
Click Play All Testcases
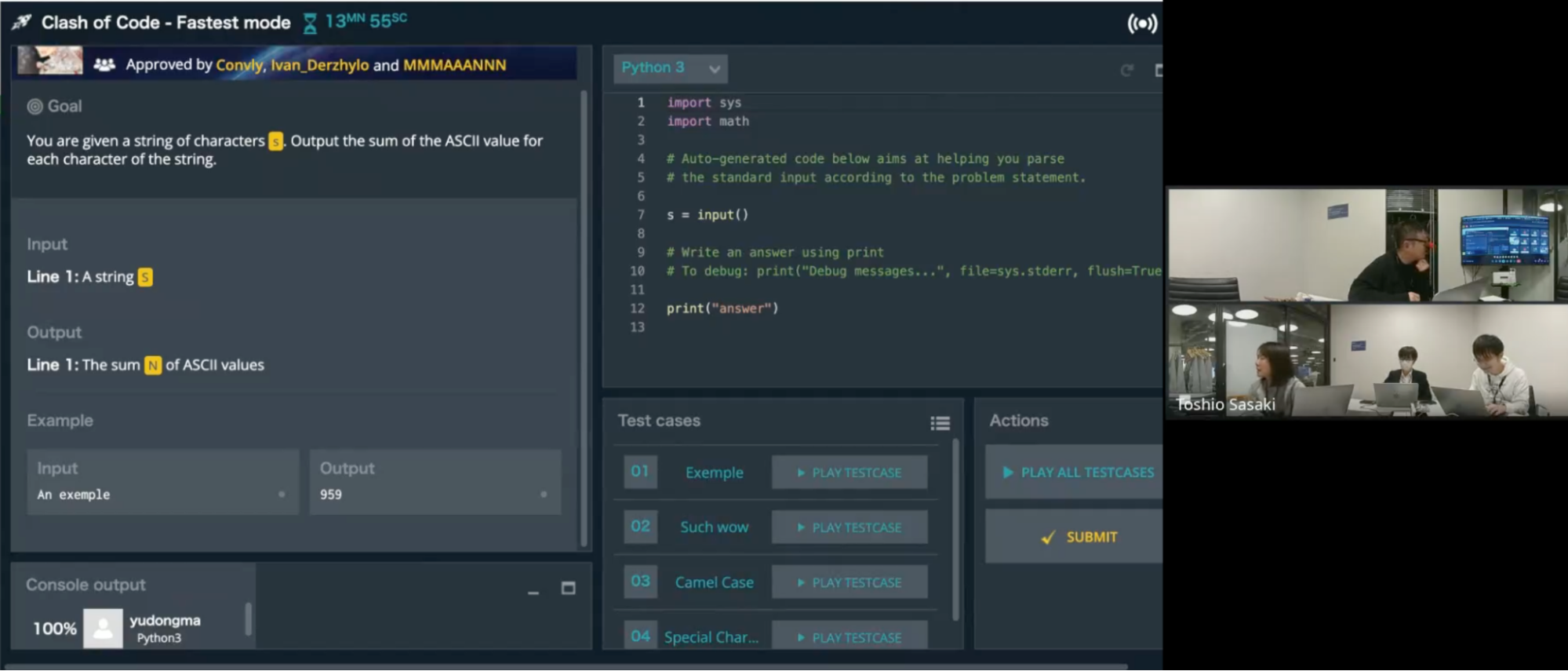click(x=1075, y=472)
